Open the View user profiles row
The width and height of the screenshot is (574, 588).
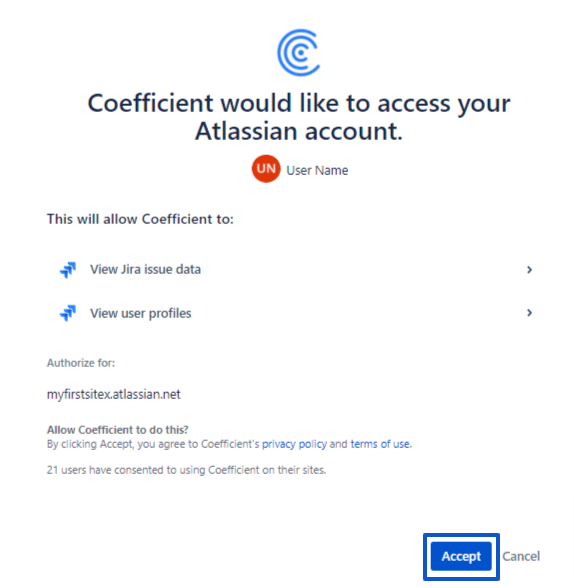pyautogui.click(x=295, y=313)
